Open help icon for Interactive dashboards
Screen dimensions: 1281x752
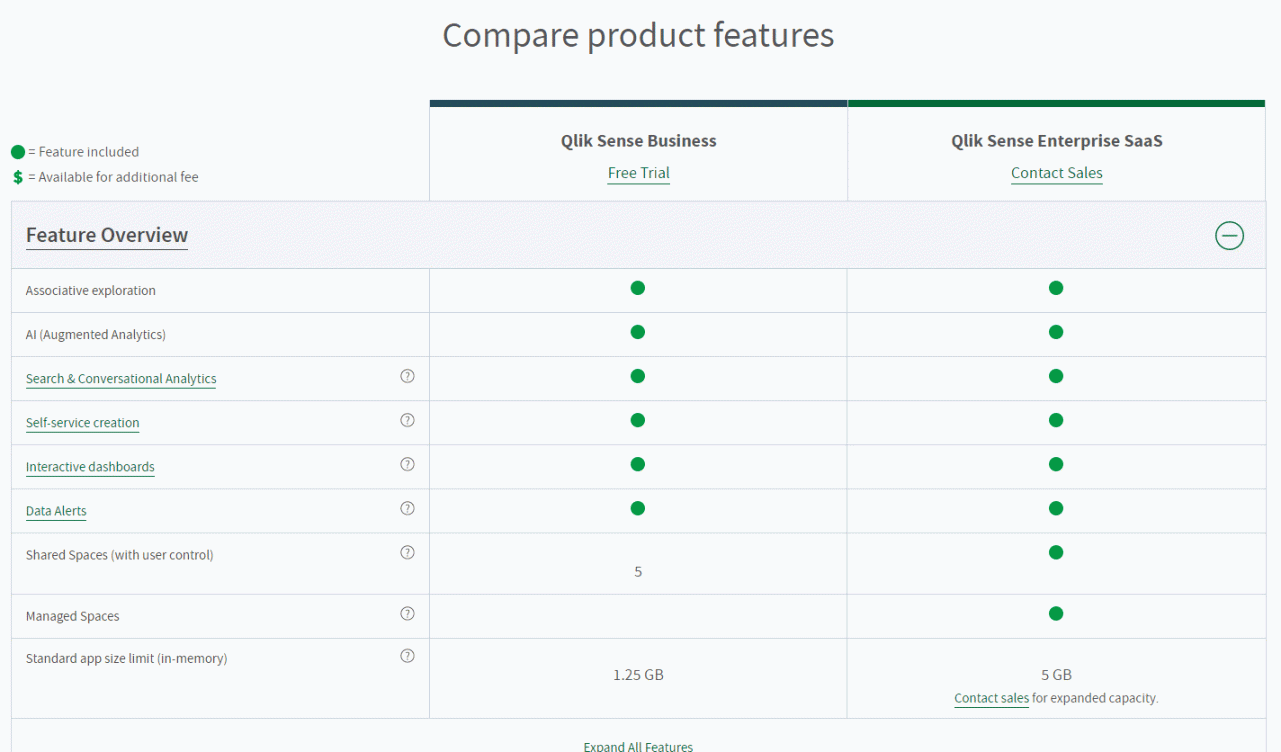pos(407,464)
